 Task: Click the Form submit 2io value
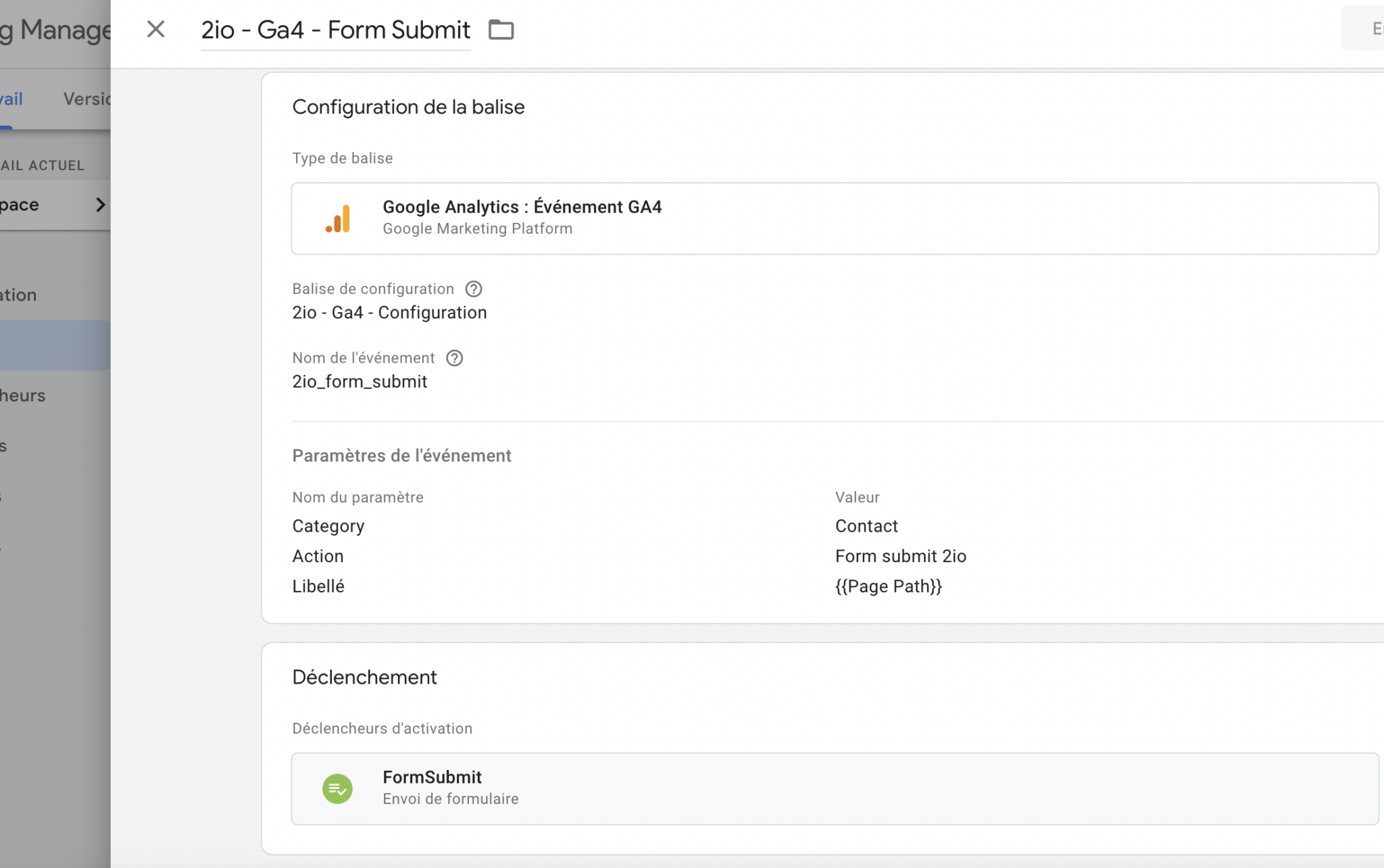point(901,556)
